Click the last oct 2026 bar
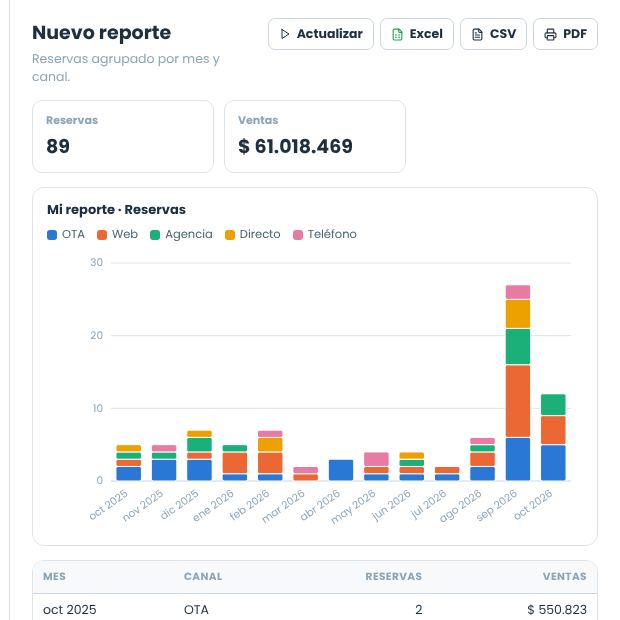Viewport: 620px width, 620px height. pyautogui.click(x=553, y=437)
